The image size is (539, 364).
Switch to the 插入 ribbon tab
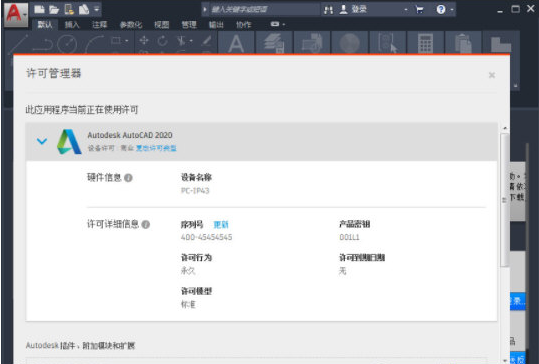point(72,24)
